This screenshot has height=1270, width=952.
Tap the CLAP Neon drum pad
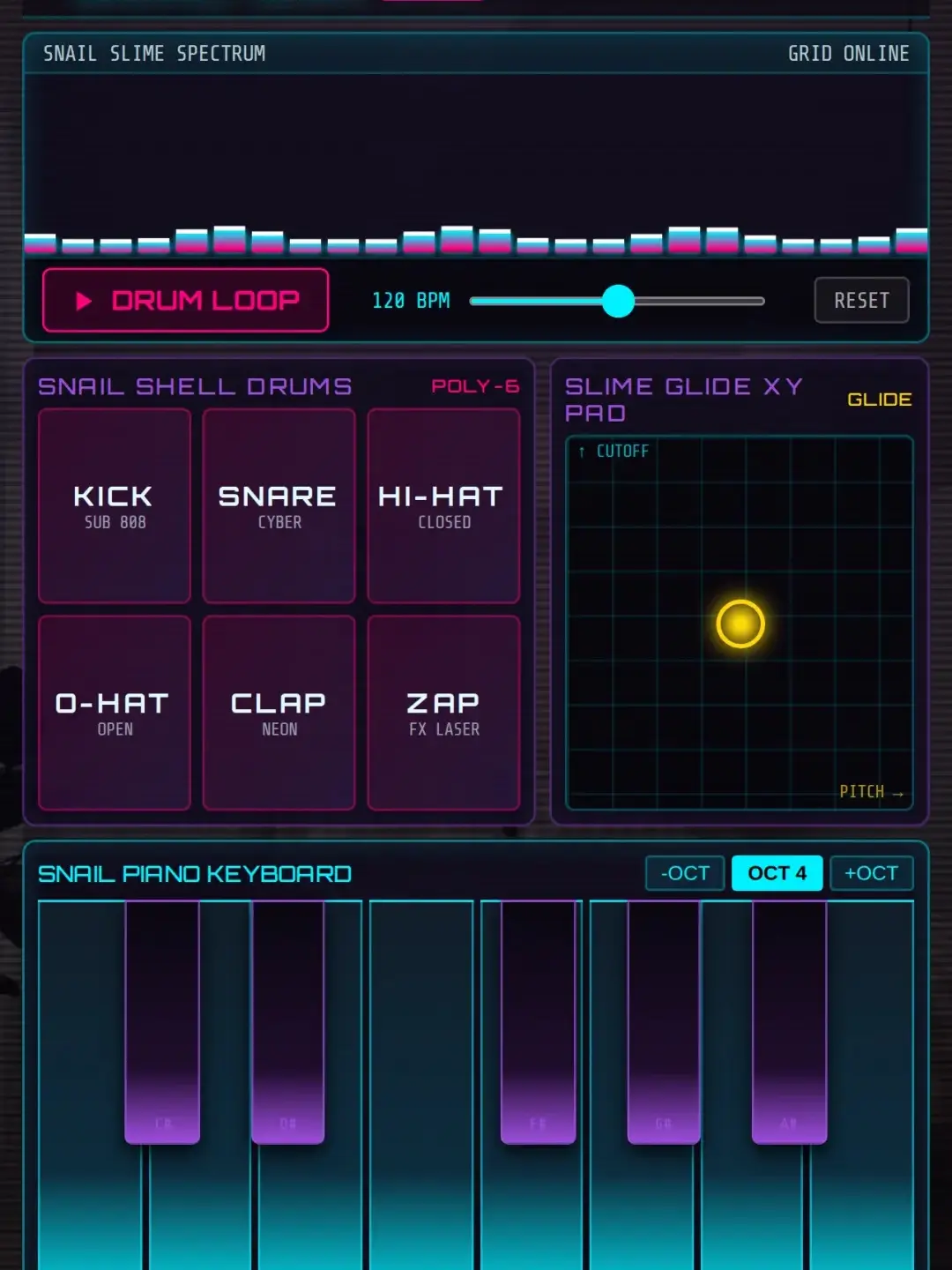coord(279,713)
